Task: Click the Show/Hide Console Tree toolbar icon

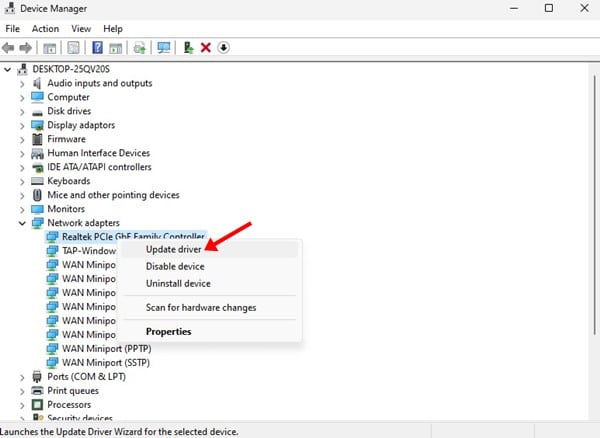Action: (x=49, y=48)
